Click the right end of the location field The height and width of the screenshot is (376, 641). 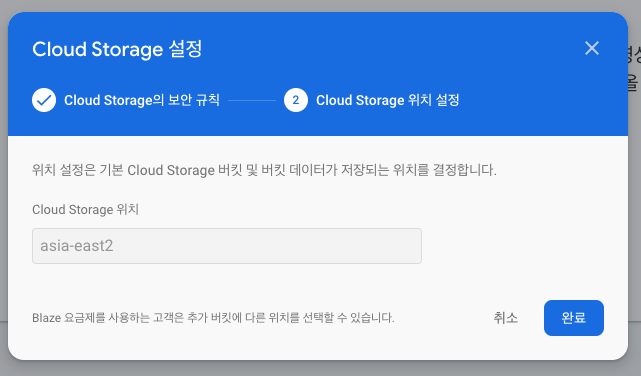409,246
